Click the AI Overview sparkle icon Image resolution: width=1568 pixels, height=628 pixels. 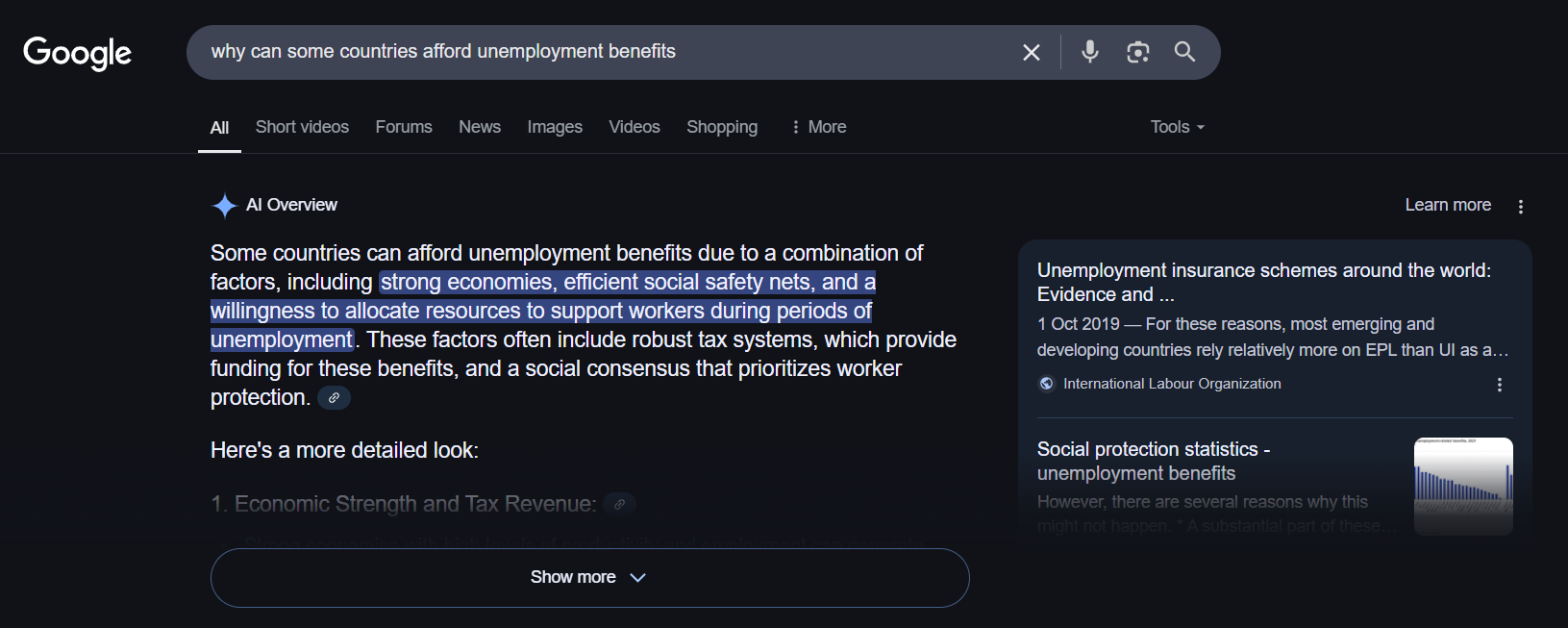point(224,206)
